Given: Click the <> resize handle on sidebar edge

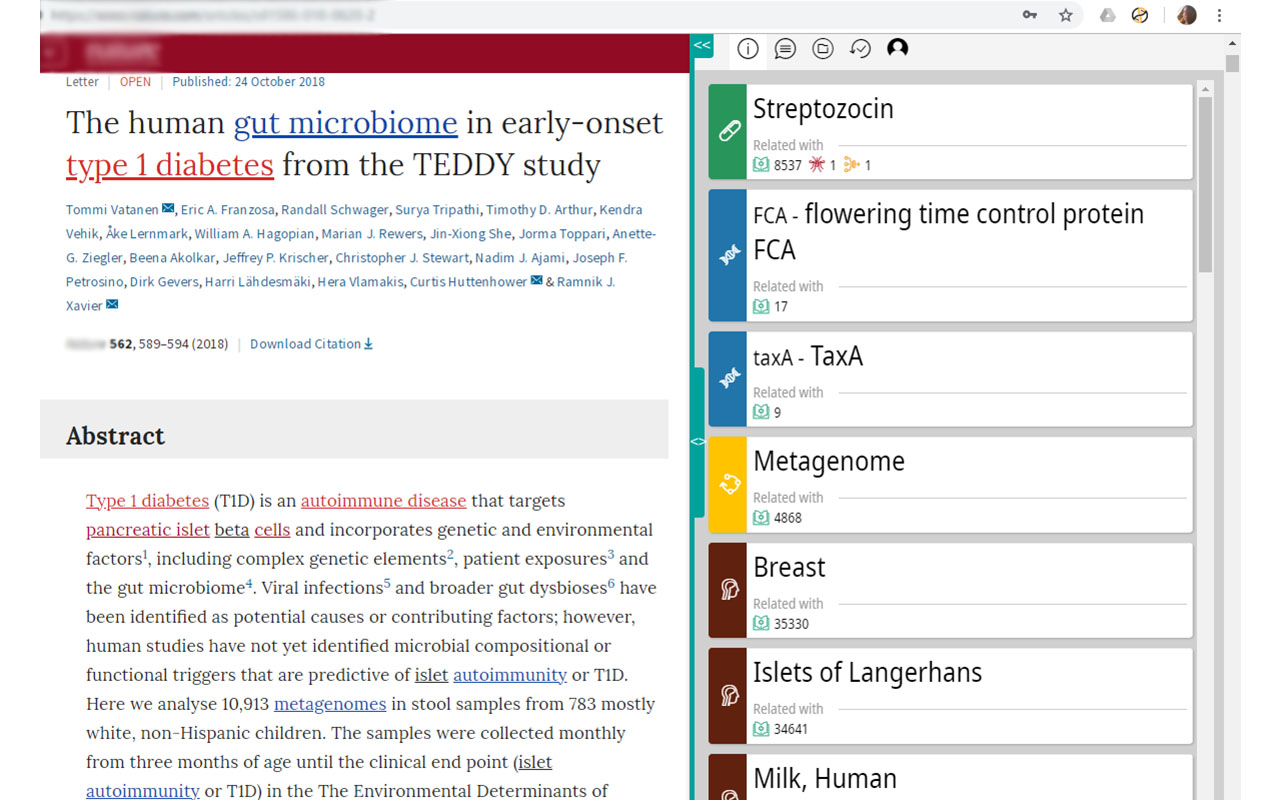Looking at the screenshot, I should 698,441.
